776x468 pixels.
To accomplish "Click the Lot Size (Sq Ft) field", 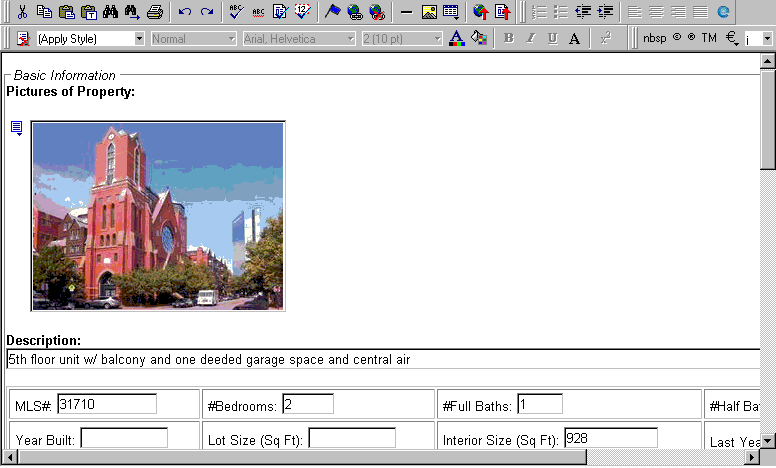I will [x=352, y=438].
